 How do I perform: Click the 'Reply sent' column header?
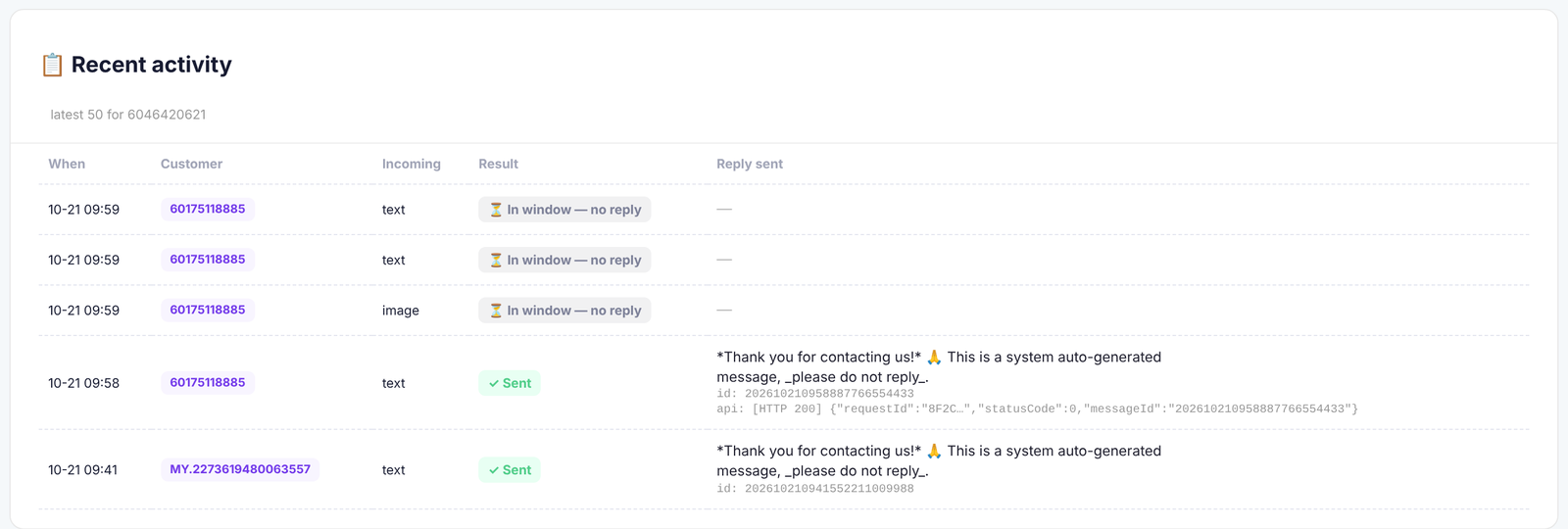(750, 164)
